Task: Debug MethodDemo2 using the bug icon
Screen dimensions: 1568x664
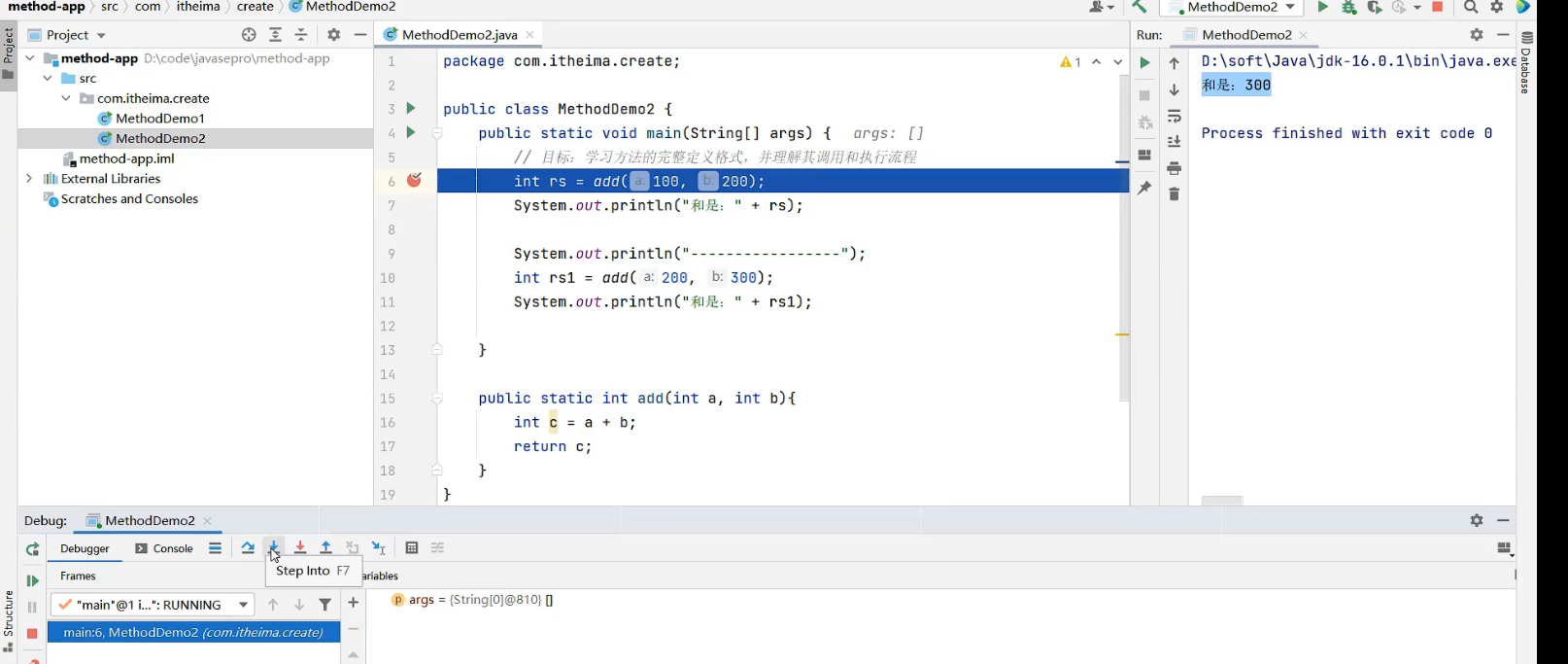Action: pyautogui.click(x=1348, y=7)
